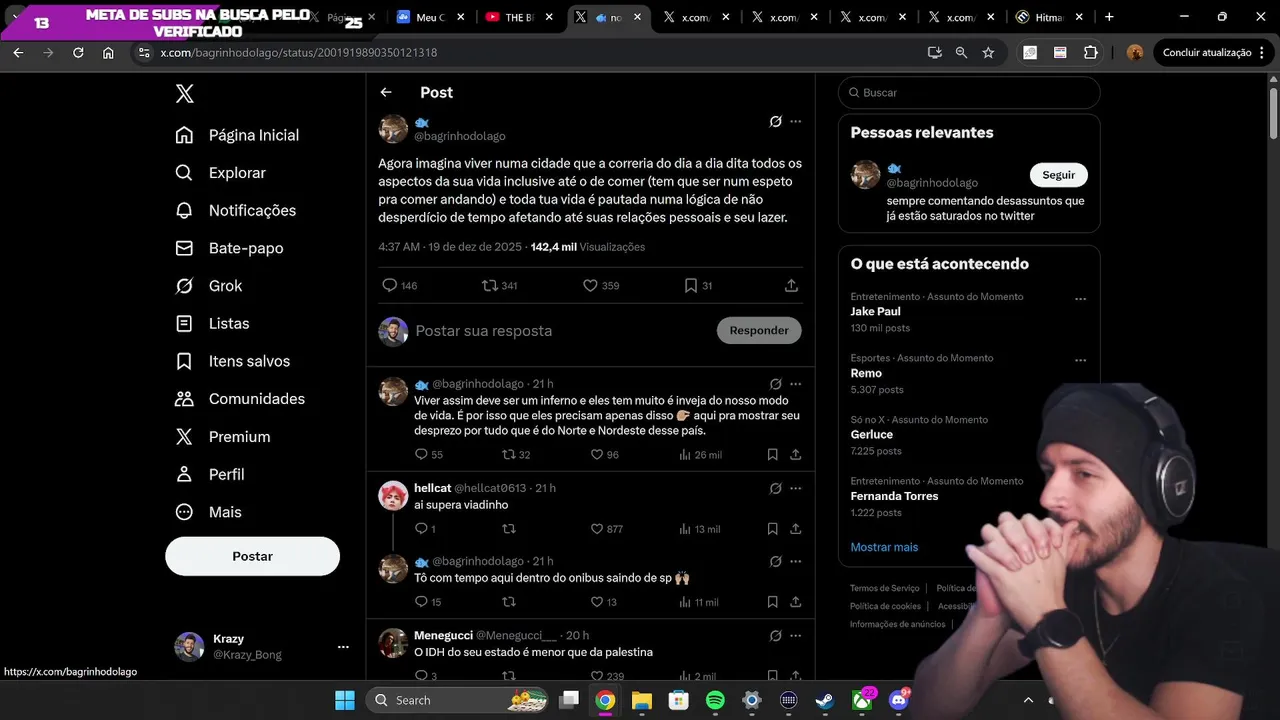
Task: Click the address bar URL
Action: [x=299, y=52]
